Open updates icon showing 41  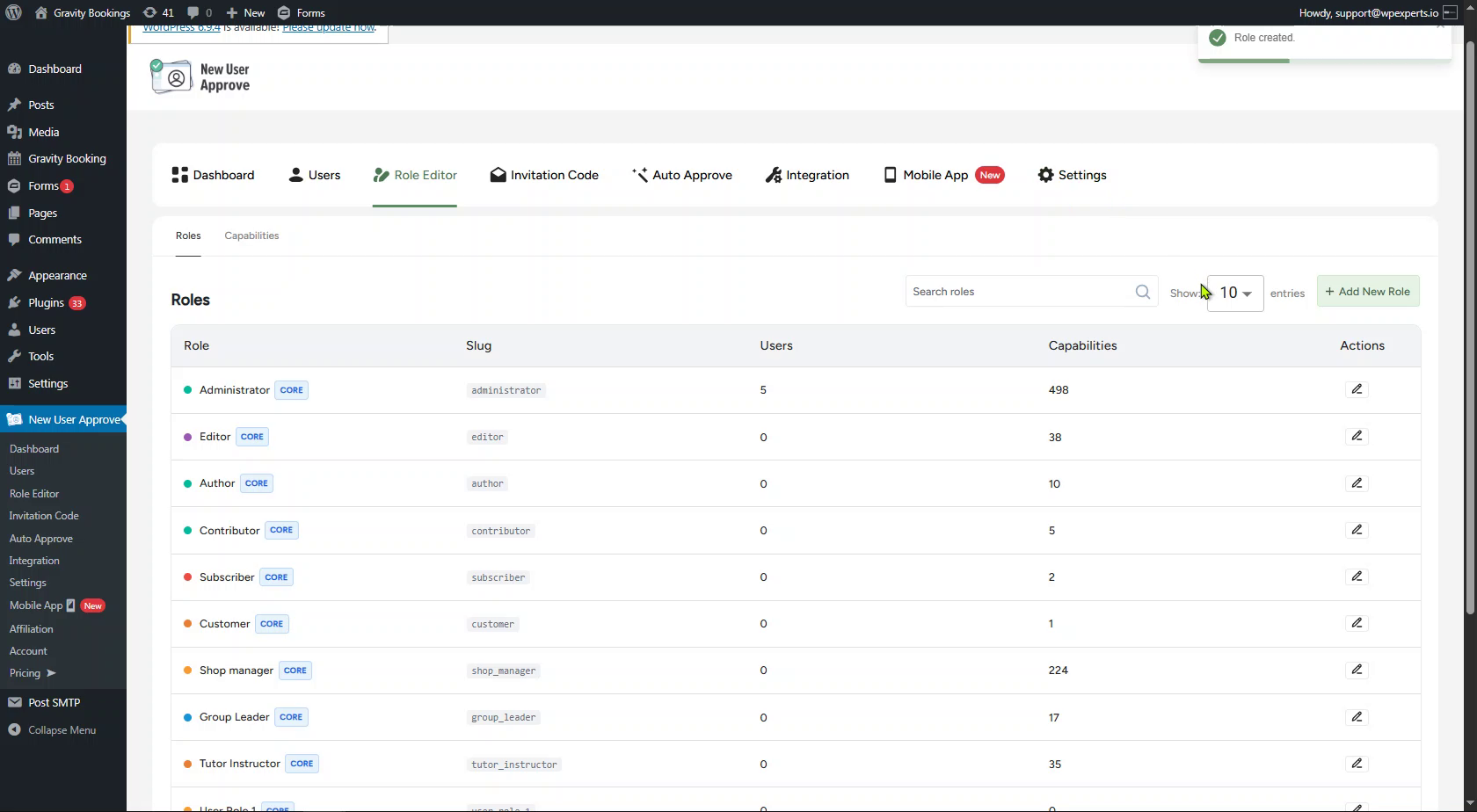click(x=158, y=12)
